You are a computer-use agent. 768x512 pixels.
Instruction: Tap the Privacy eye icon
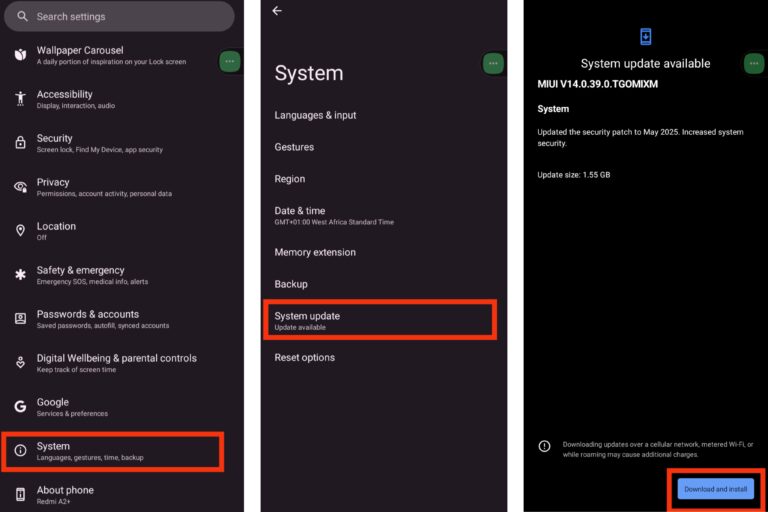click(20, 187)
